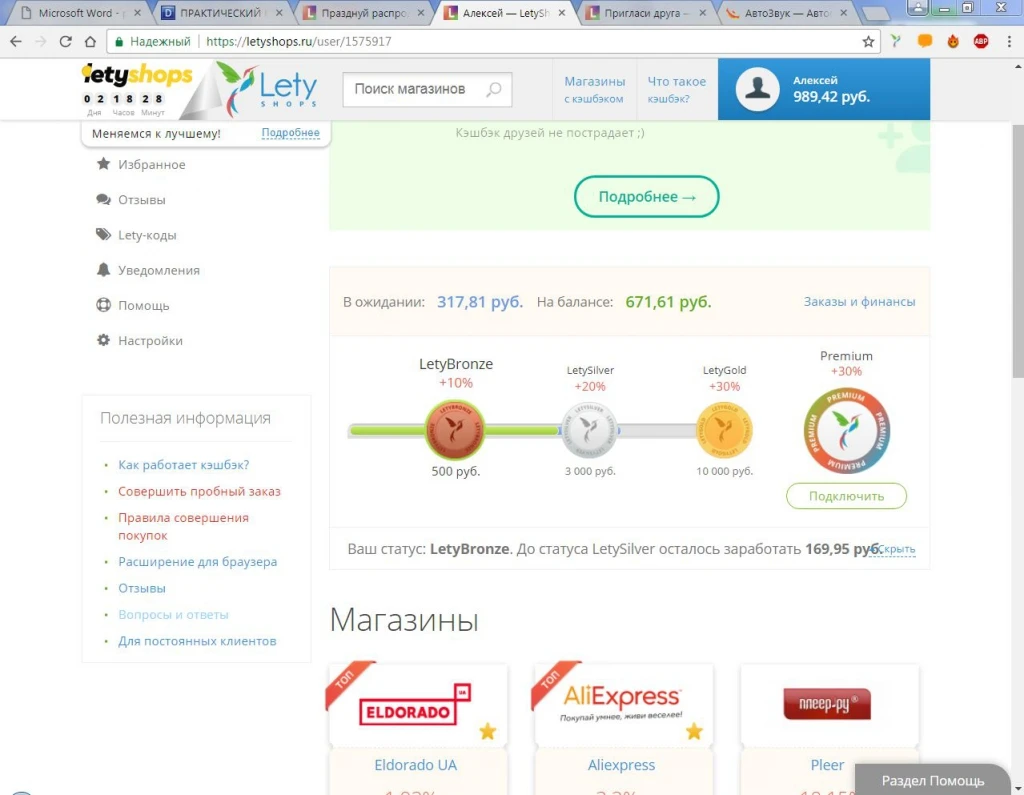Click the letyshops logo
The image size is (1024, 795).
pos(138,76)
